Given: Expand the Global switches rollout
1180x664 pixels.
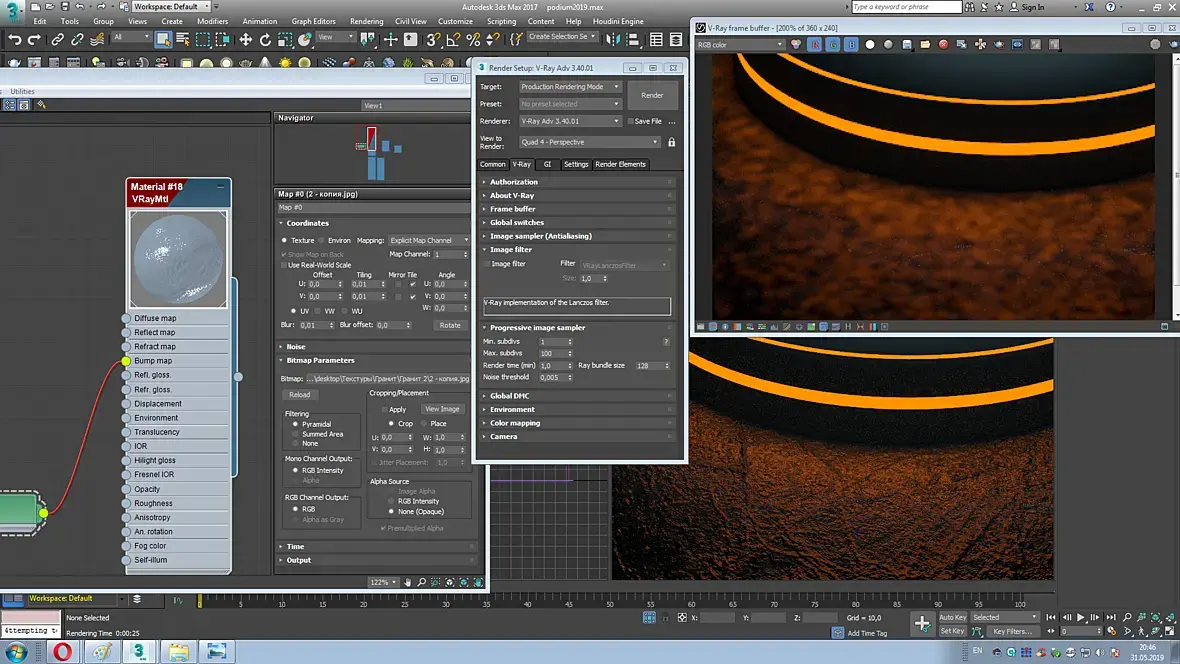Looking at the screenshot, I should pos(517,222).
